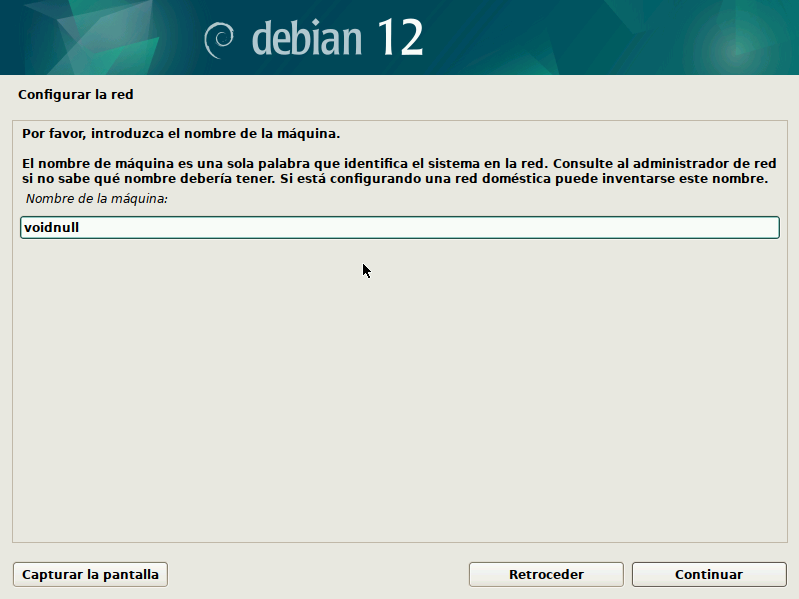799x599 pixels.
Task: Focus the Nombre de la máquina text field
Action: pos(400,228)
